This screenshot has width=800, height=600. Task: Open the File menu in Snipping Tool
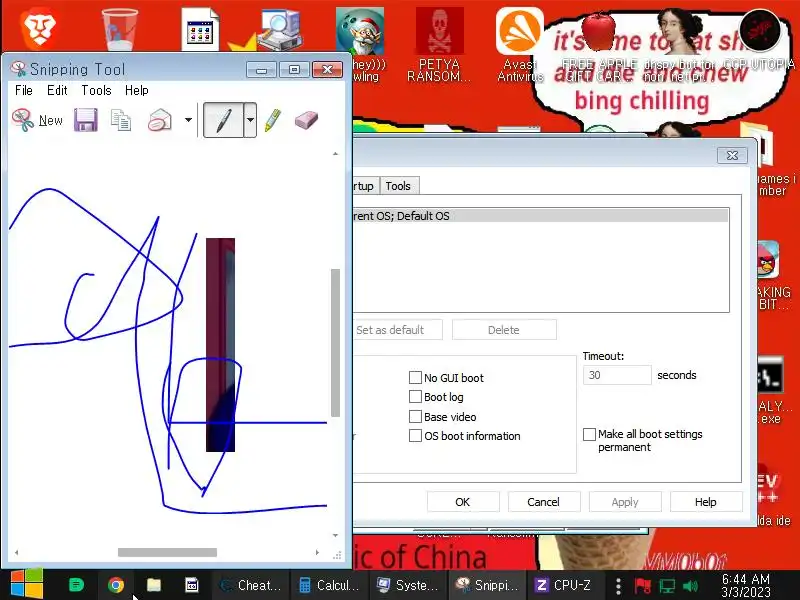point(23,90)
